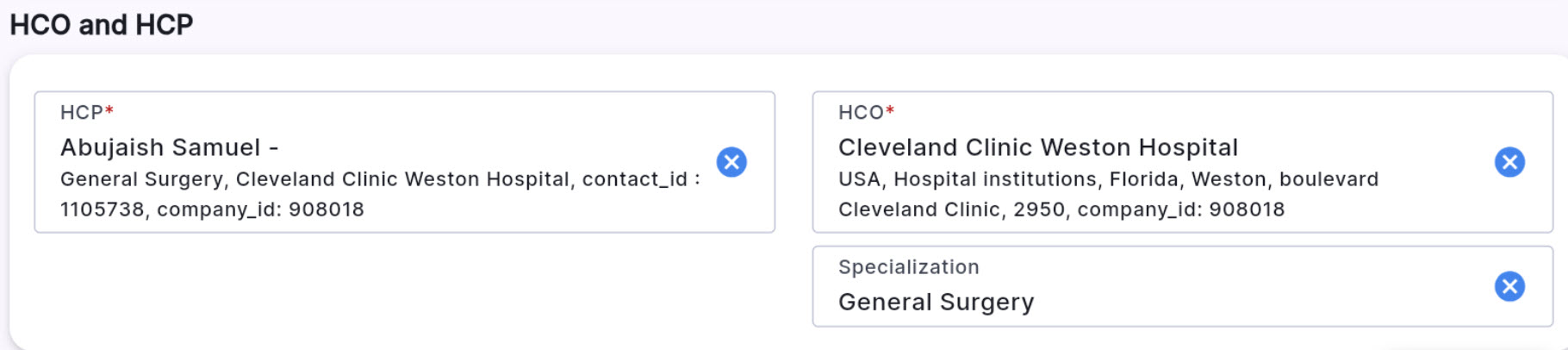1568x350 pixels.
Task: Click the General Surgery value text
Action: (x=936, y=302)
